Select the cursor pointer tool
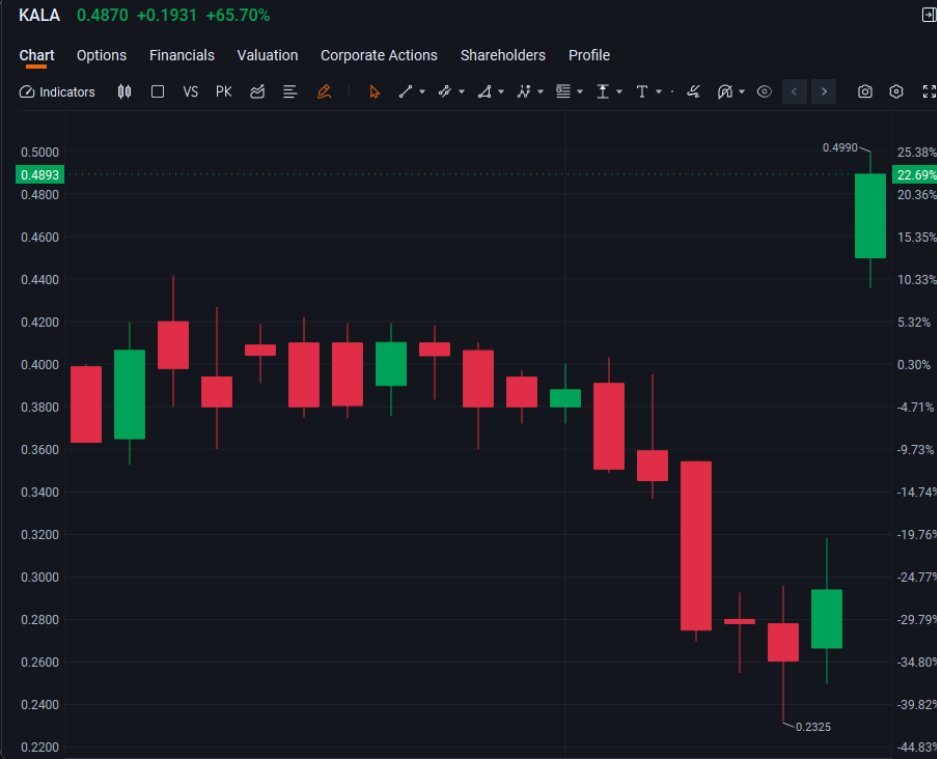The height and width of the screenshot is (759, 937). point(375,91)
